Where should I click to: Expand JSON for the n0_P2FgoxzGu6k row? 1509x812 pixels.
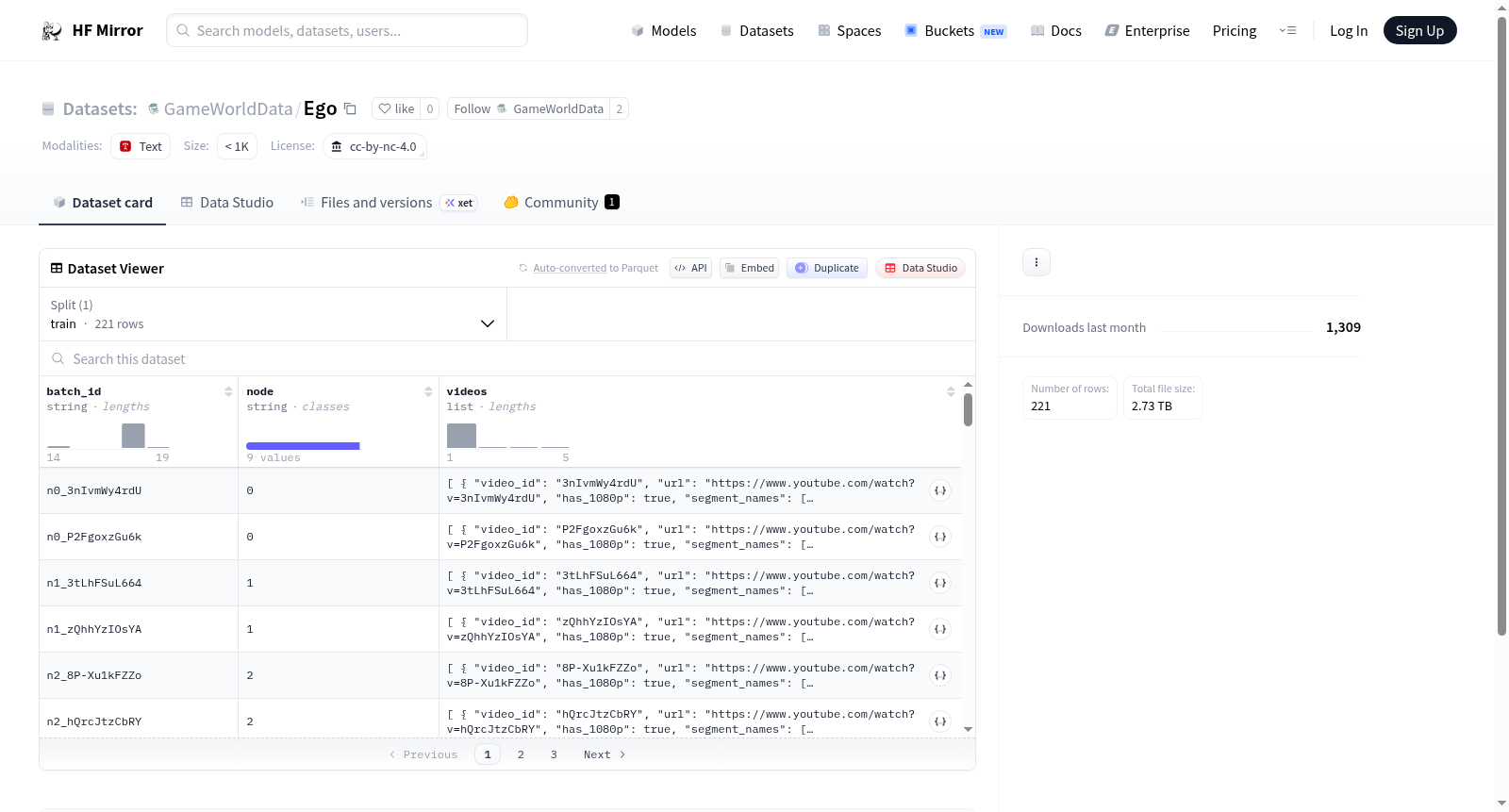[940, 537]
